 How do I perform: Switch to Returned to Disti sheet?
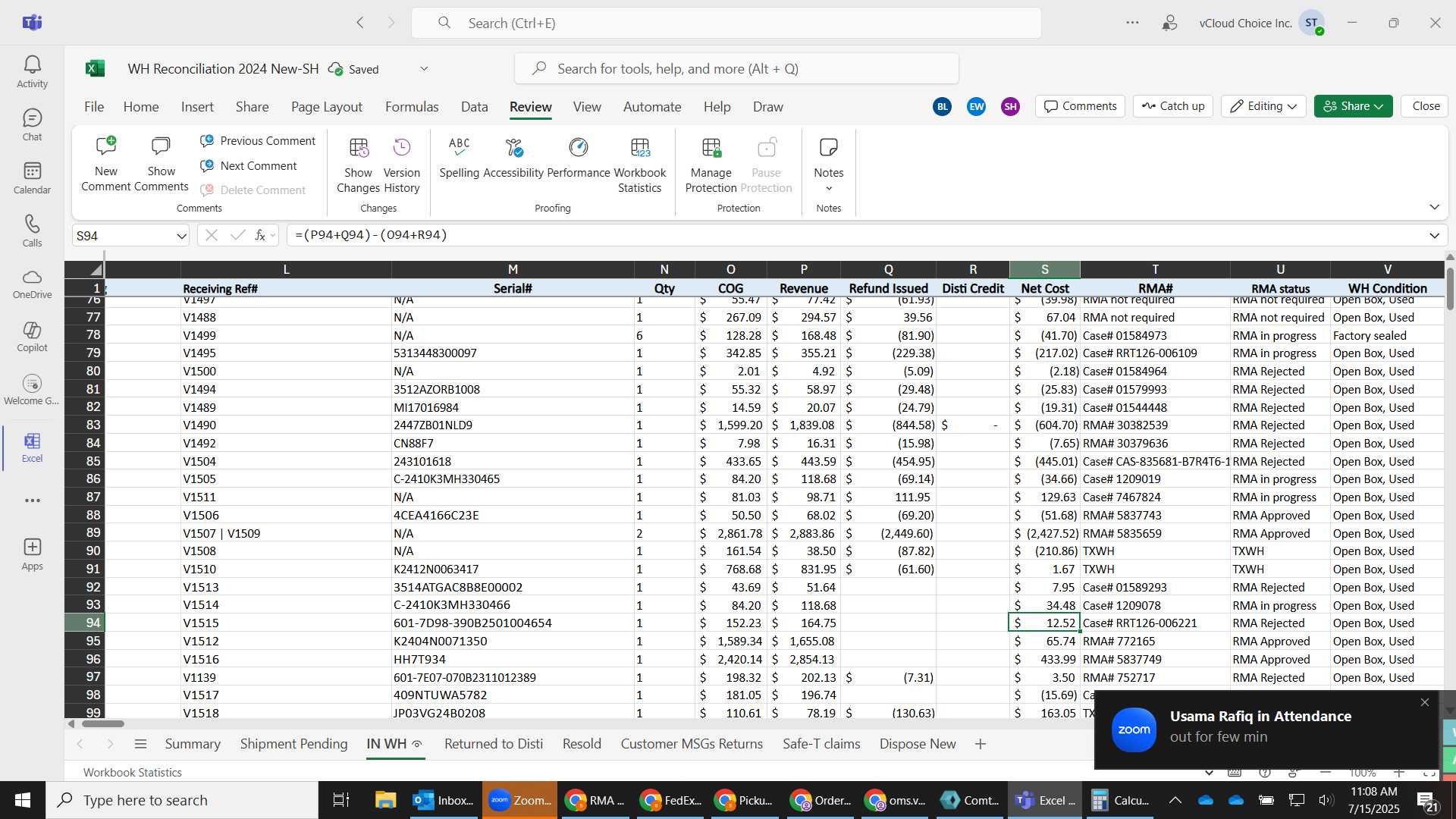click(494, 744)
